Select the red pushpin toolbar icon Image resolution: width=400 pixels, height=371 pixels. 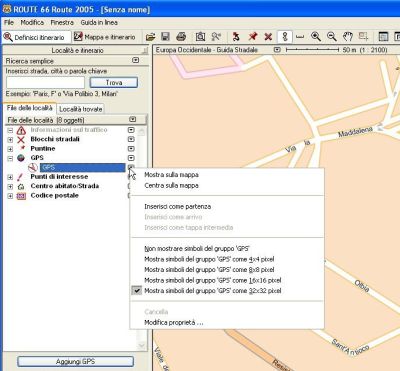point(253,37)
